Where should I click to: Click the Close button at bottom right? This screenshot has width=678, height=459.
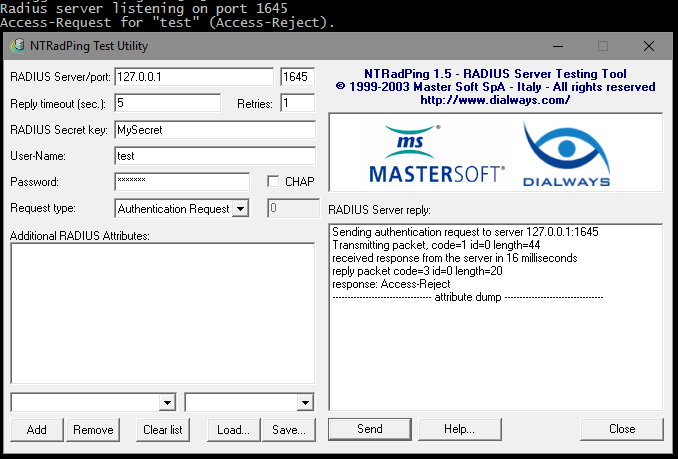[x=621, y=429]
